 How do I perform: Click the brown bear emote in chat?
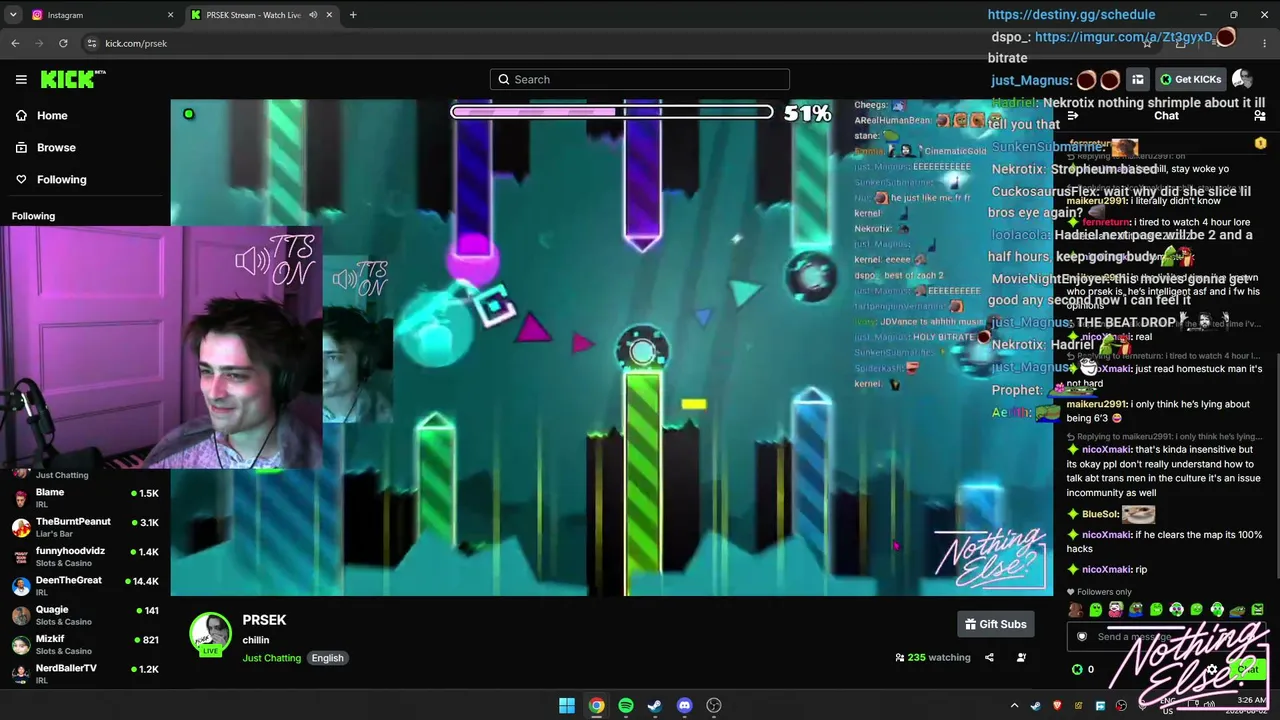1075,610
